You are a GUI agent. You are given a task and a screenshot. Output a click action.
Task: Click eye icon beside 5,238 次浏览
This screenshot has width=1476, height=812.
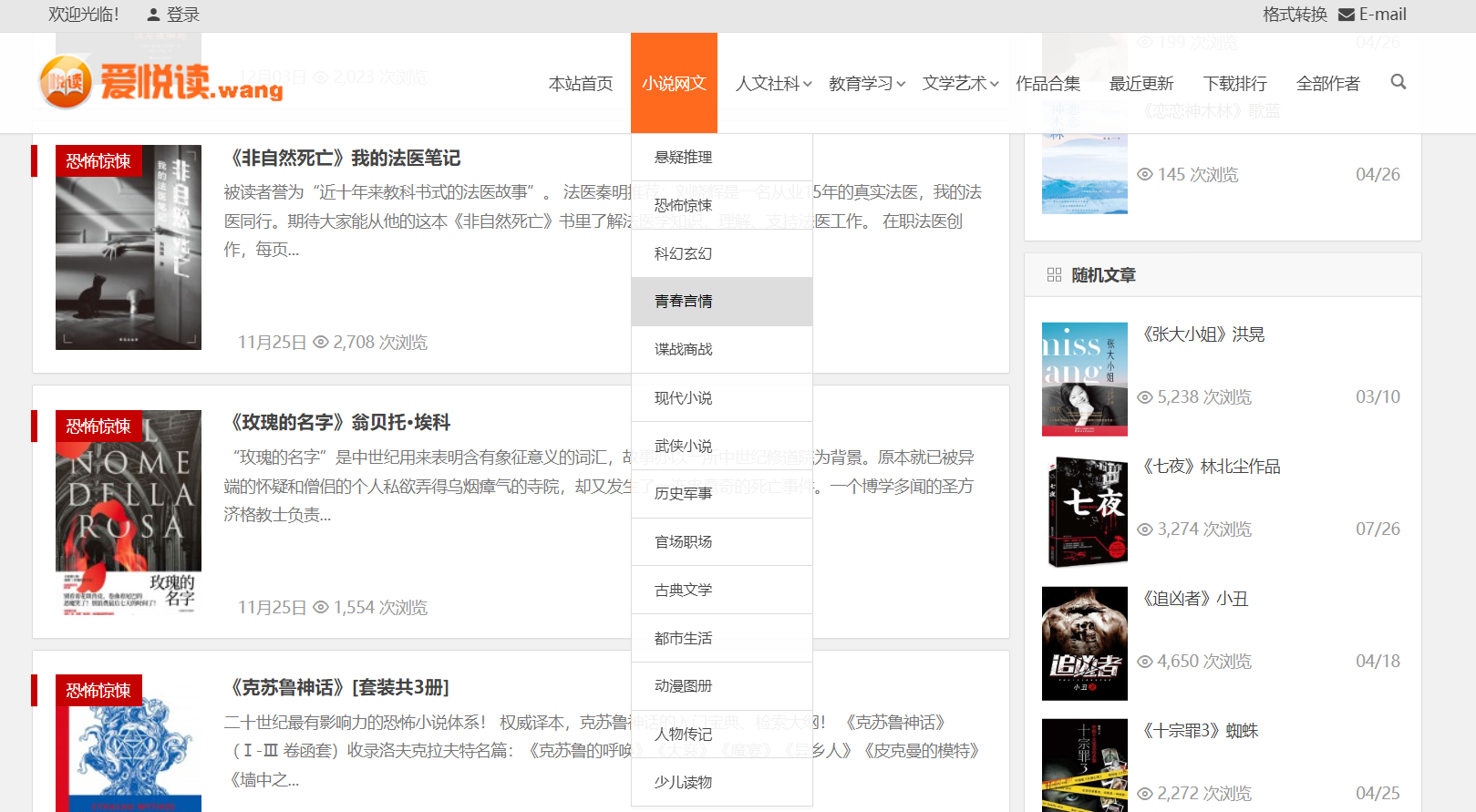point(1145,397)
